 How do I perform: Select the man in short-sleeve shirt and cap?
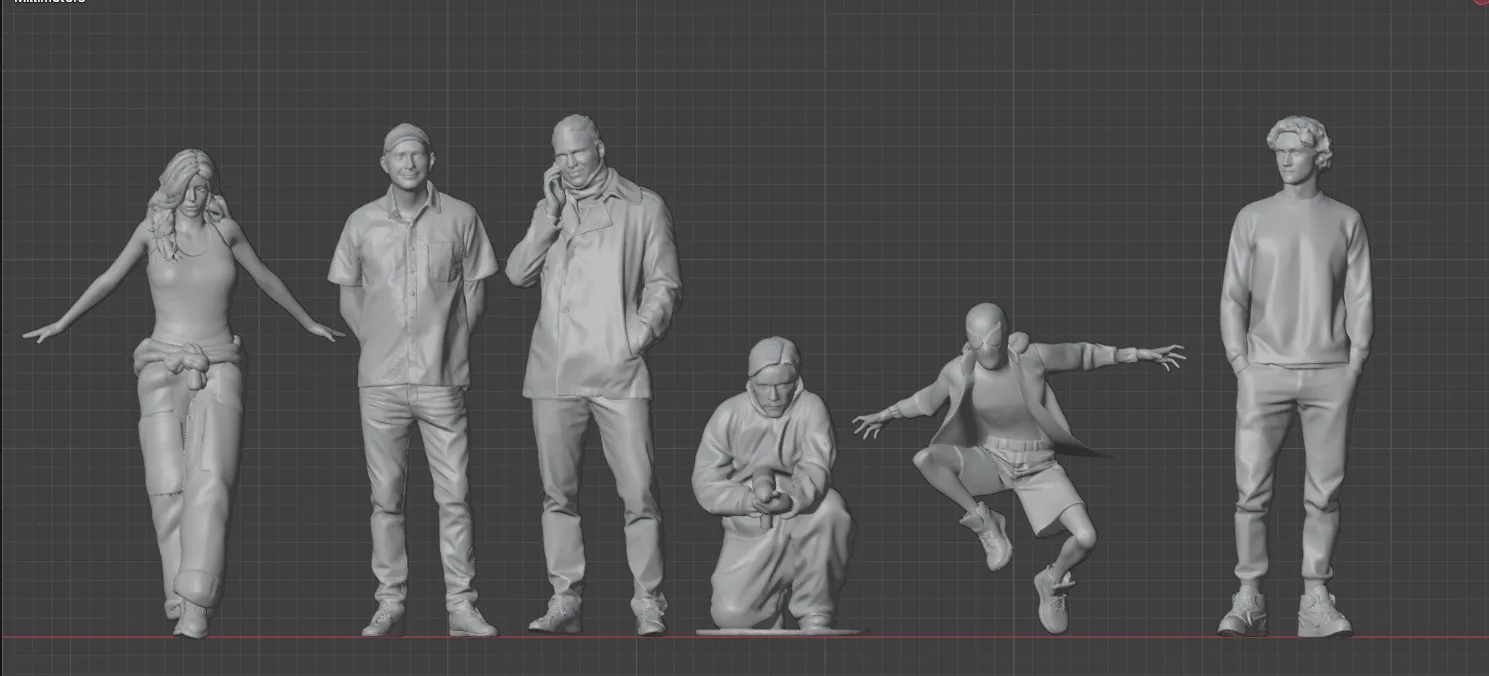coord(413,380)
